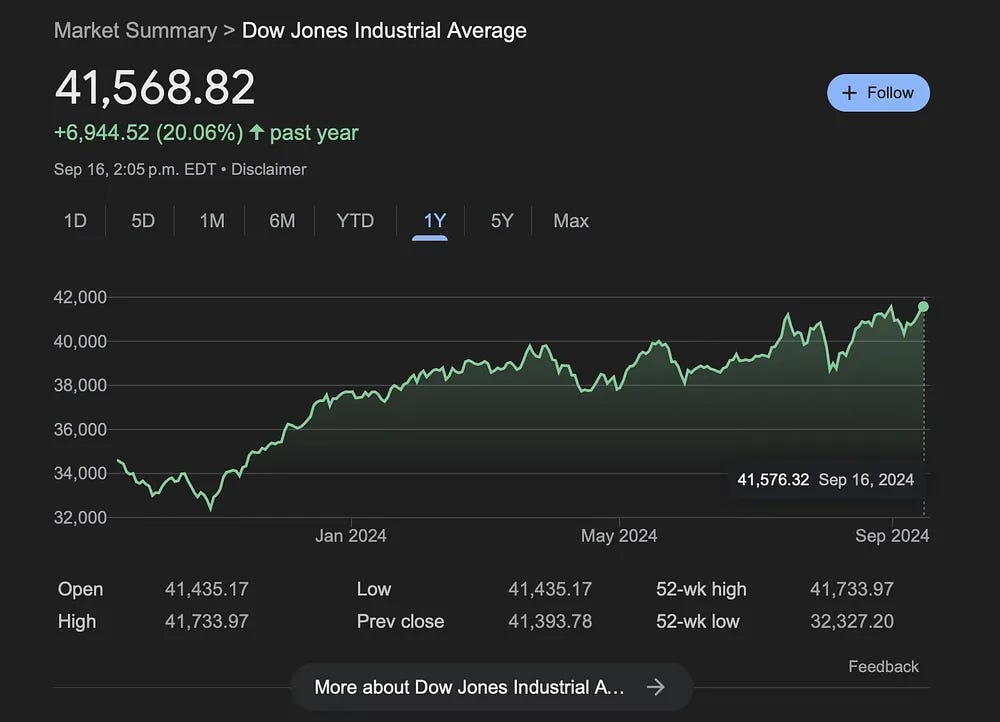Click the 41,576.32 Sep 16, 2024 tooltip
The height and width of the screenshot is (722, 1000).
pyautogui.click(x=826, y=480)
